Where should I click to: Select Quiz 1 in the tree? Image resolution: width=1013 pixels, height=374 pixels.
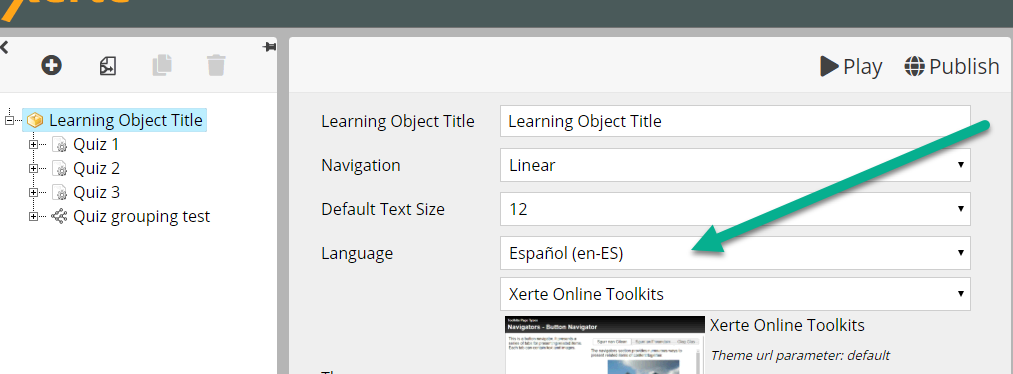[x=96, y=144]
